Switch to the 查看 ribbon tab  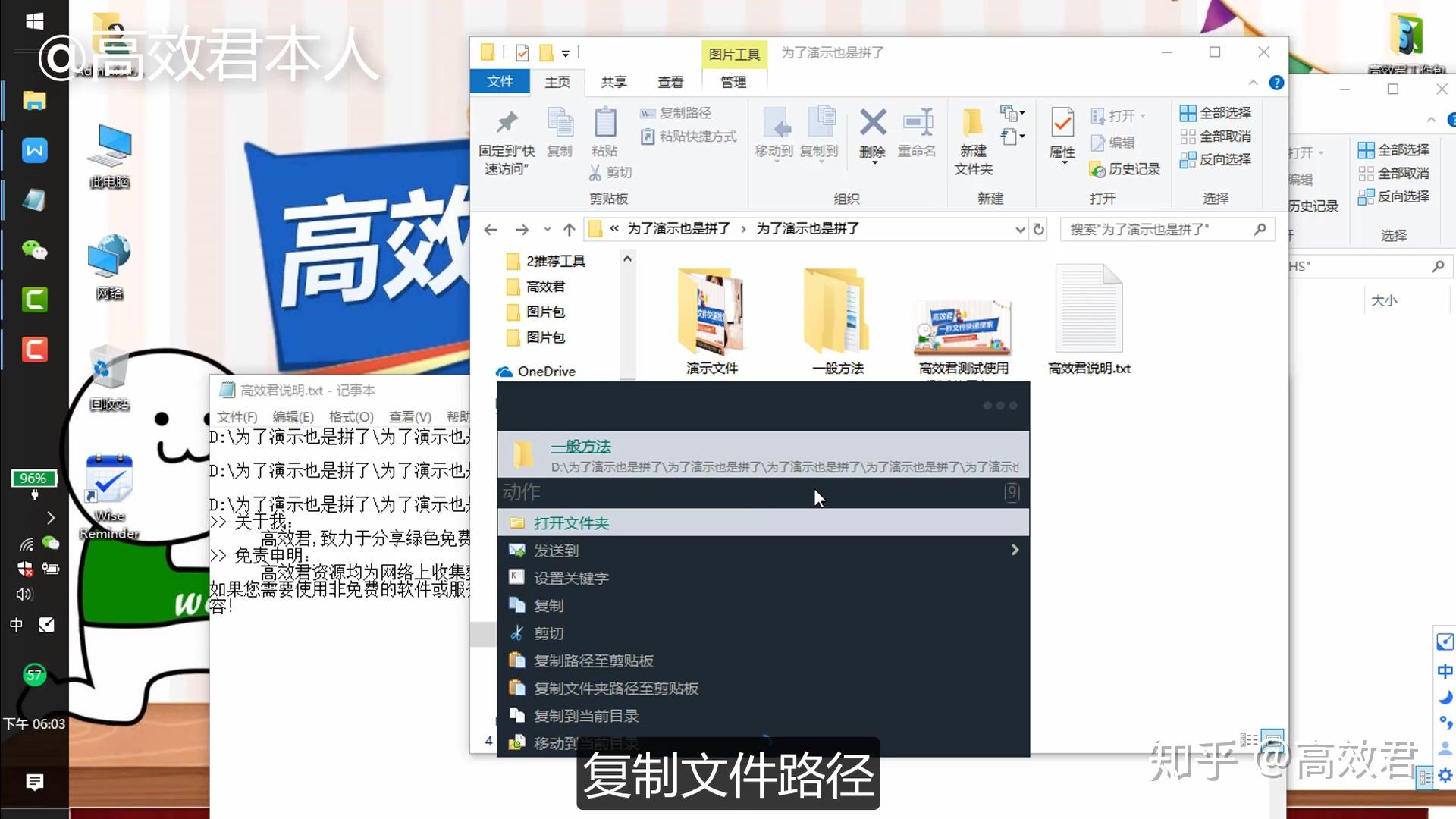coord(670,82)
